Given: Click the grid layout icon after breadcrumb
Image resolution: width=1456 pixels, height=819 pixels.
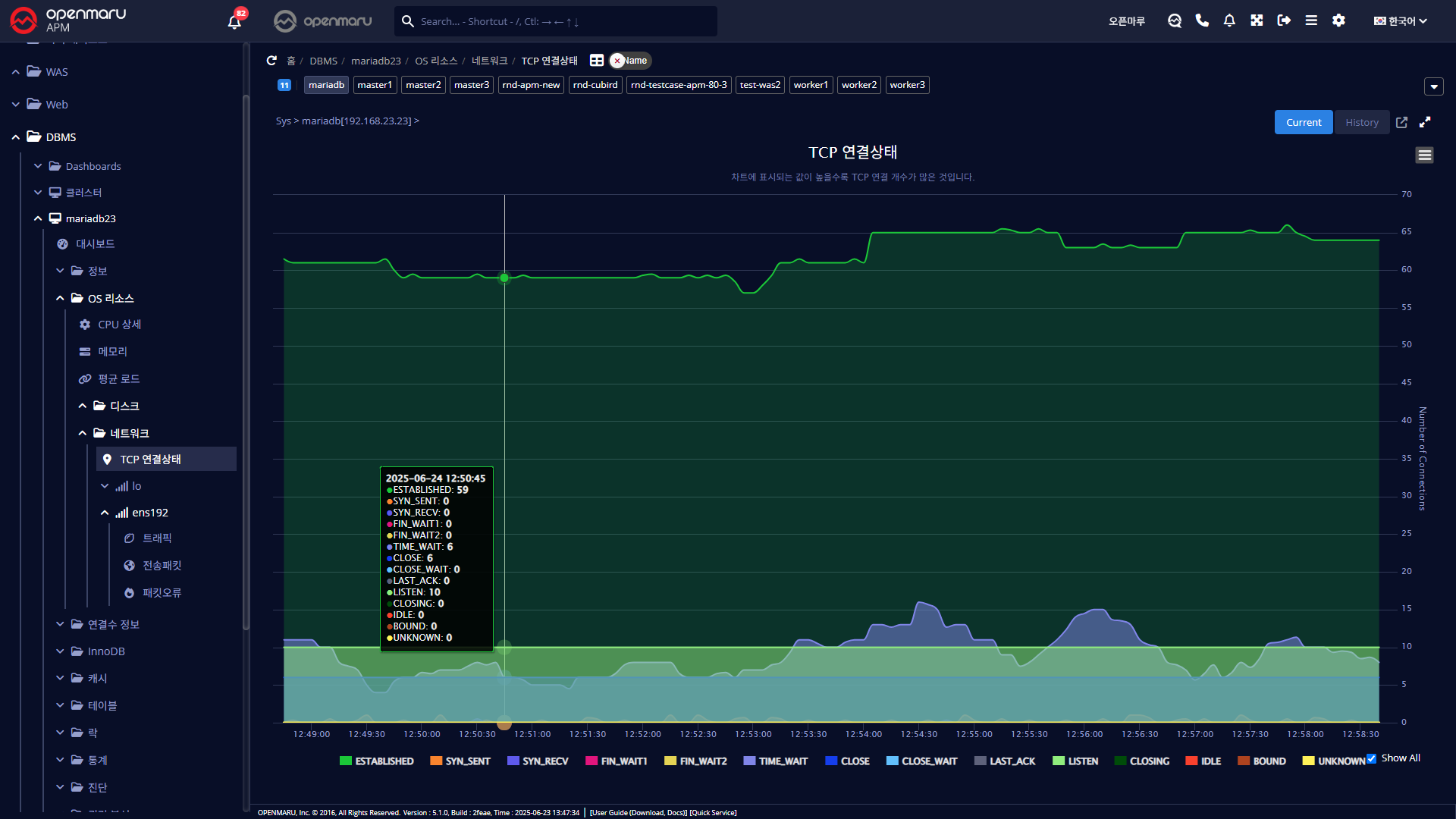Looking at the screenshot, I should pos(597,61).
